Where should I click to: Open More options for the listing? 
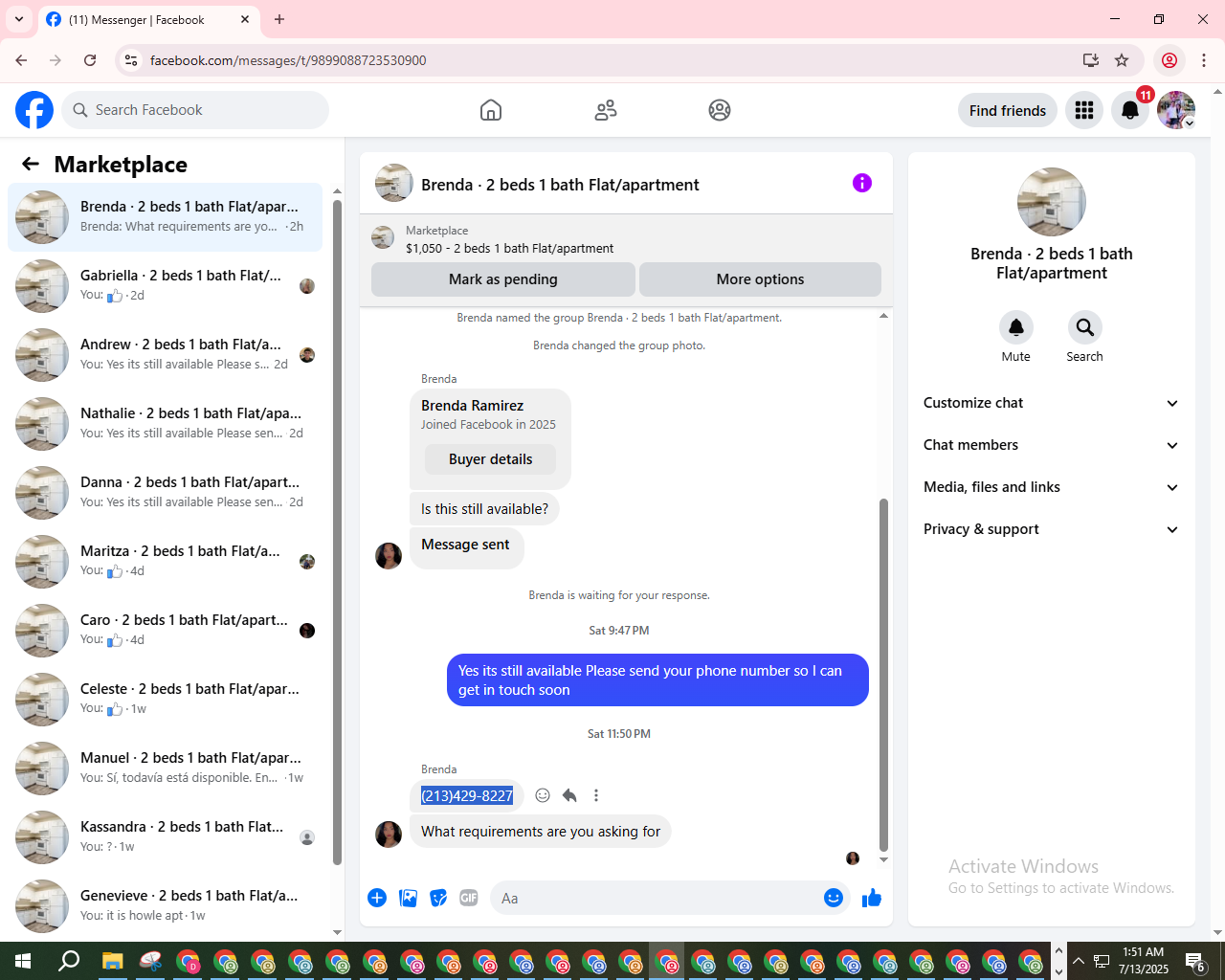point(760,279)
